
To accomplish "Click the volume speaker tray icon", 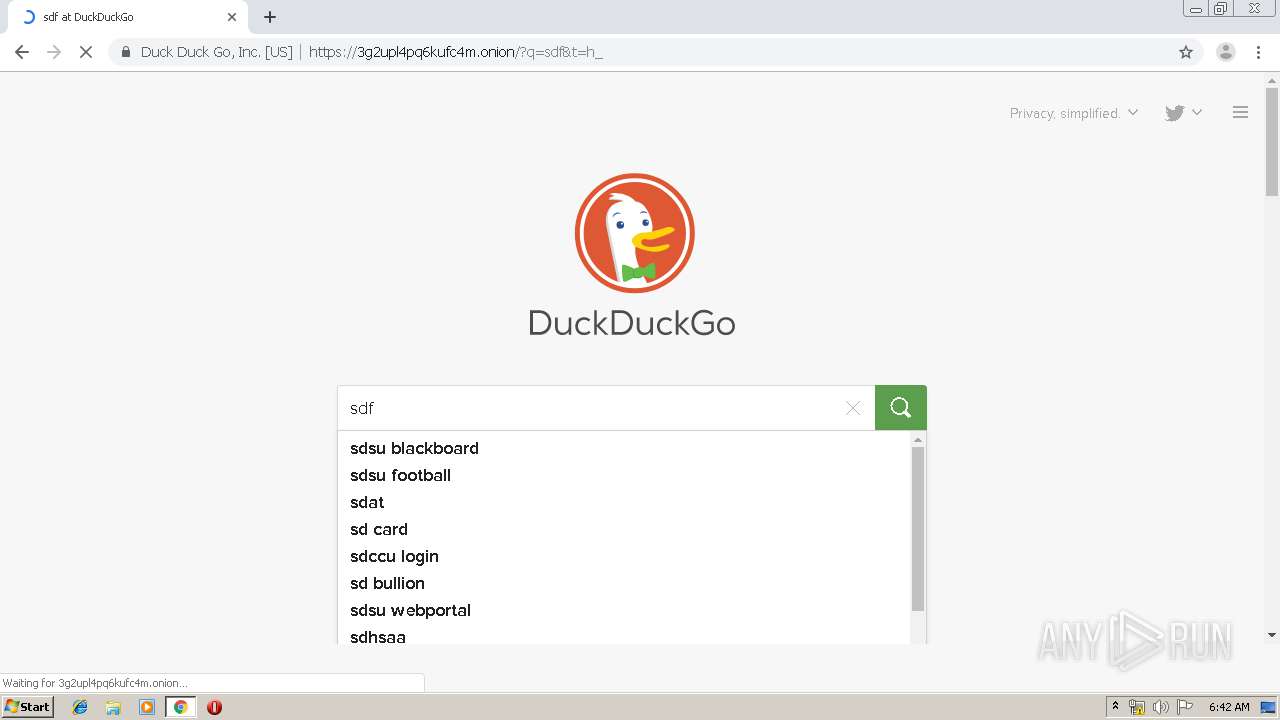I will tap(1161, 707).
